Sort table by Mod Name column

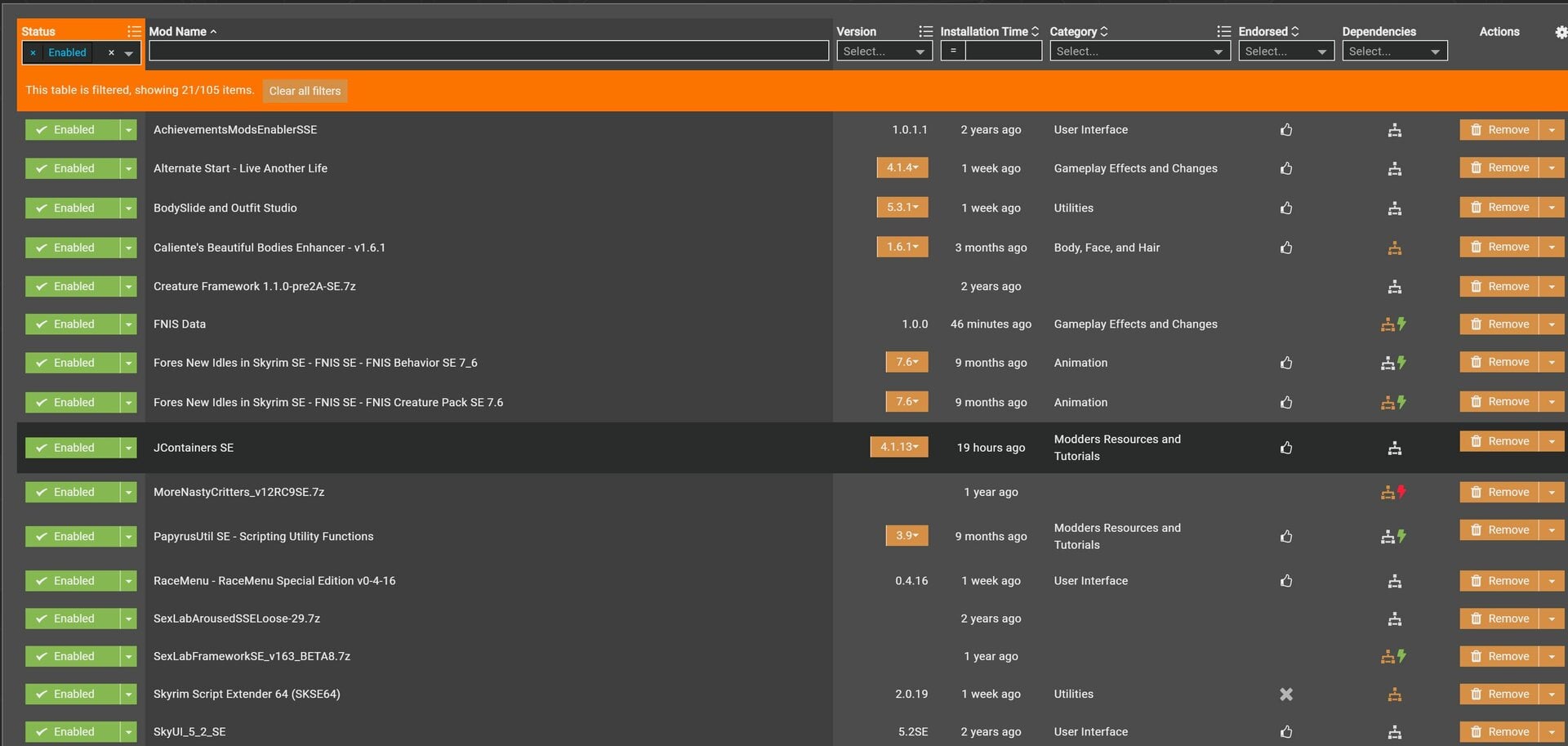183,32
